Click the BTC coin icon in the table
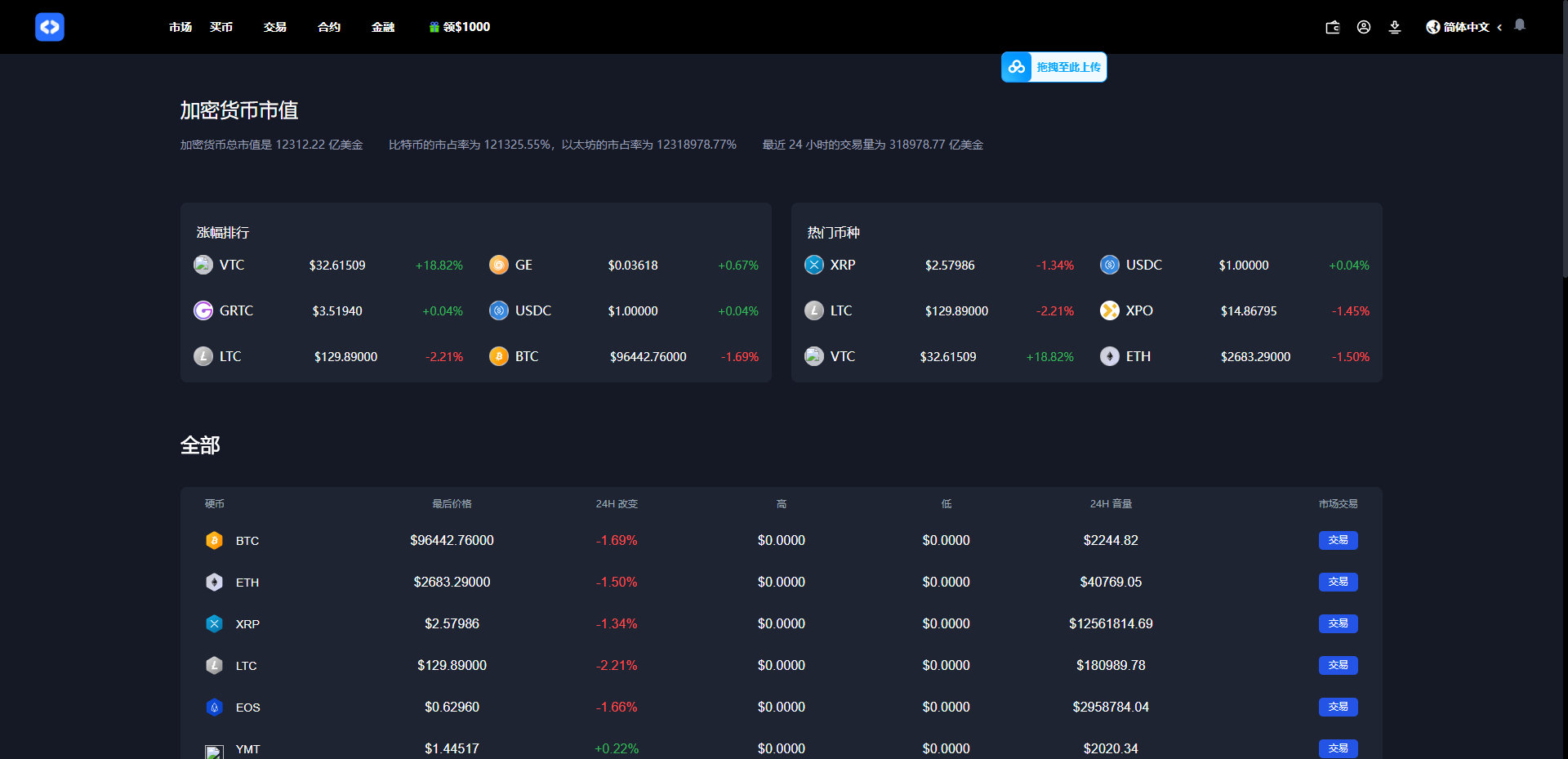 click(214, 540)
